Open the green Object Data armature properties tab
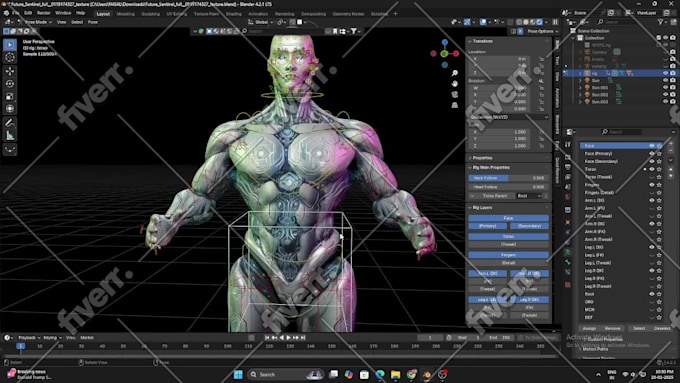This screenshot has width=680, height=383. click(568, 252)
